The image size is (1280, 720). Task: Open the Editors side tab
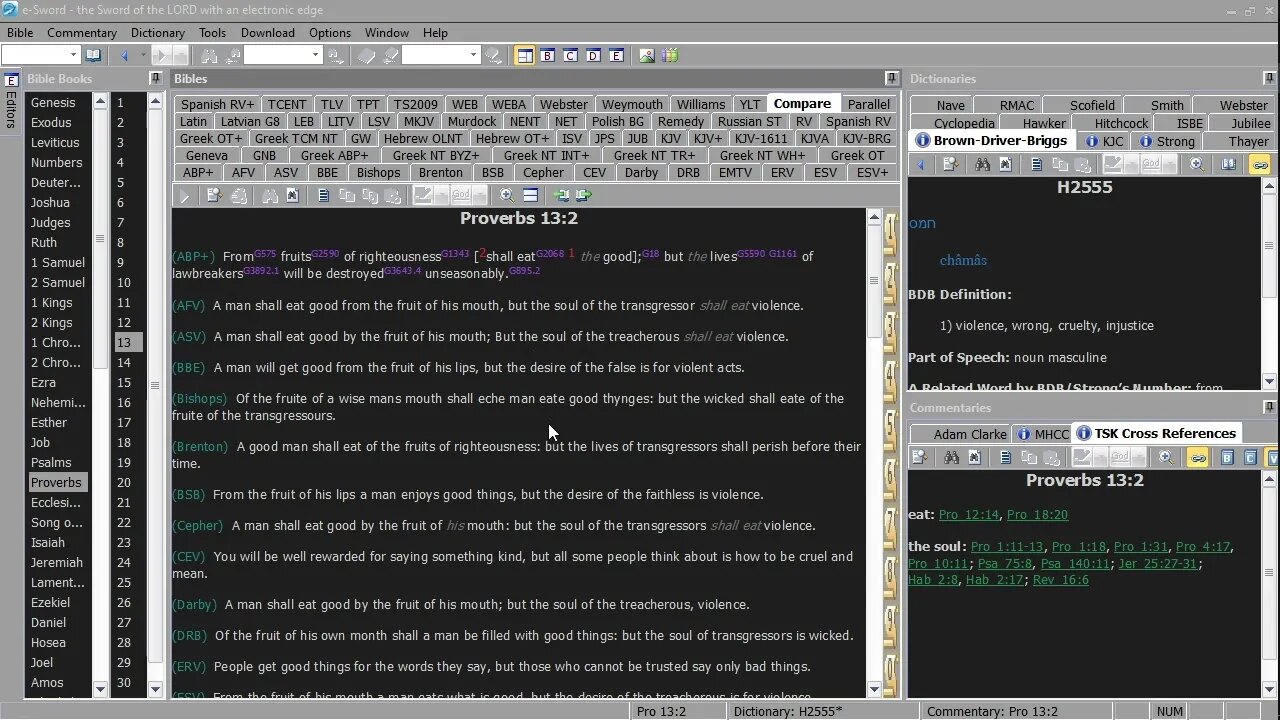pos(11,104)
